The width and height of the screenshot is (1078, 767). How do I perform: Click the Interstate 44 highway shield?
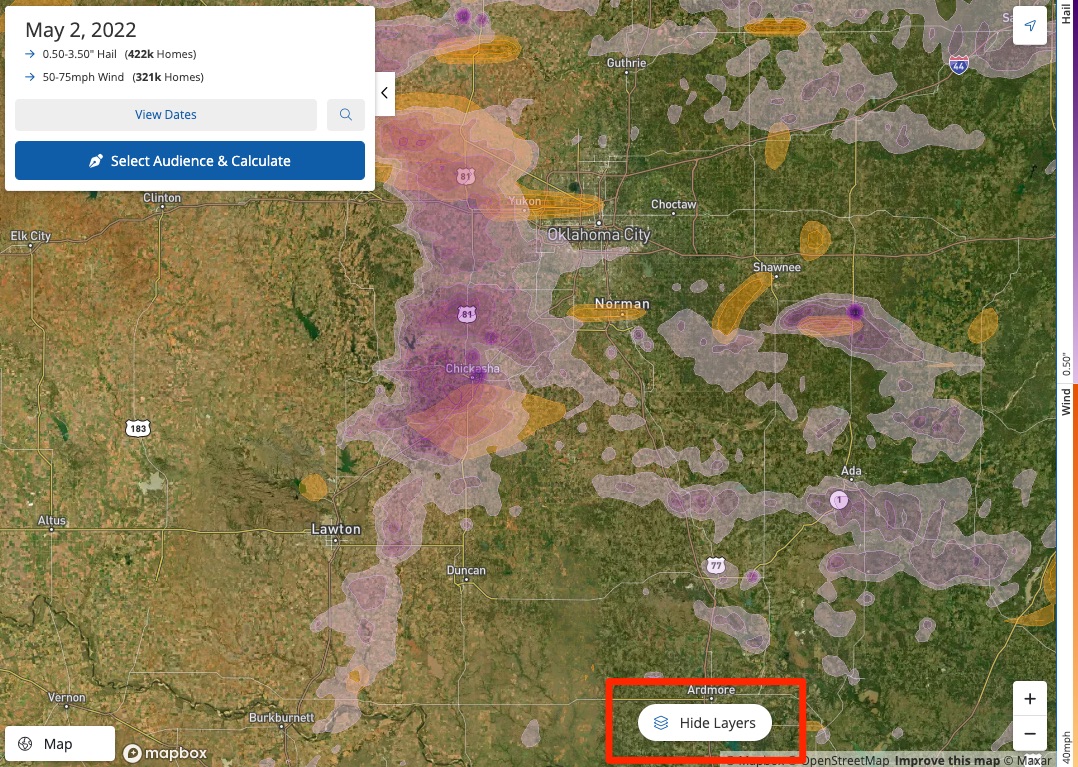click(959, 63)
